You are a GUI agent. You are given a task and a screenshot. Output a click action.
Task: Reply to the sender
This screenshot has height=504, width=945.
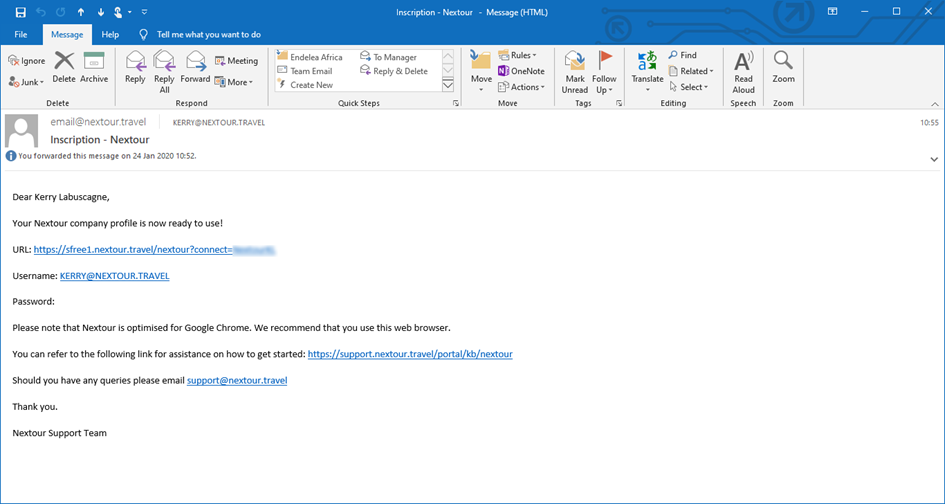tap(135, 68)
